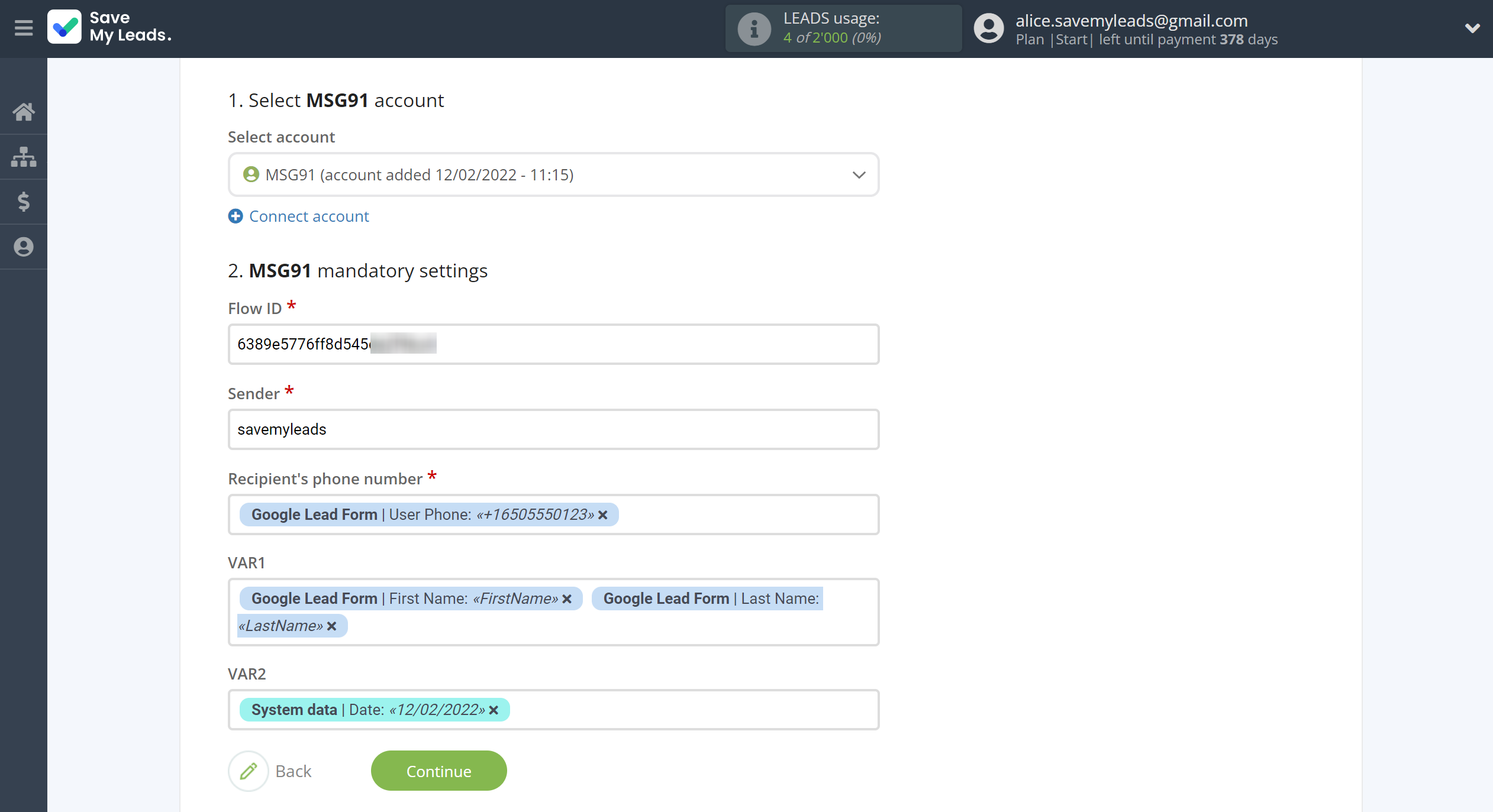Open the Select account dropdown
The image size is (1493, 812).
[553, 175]
